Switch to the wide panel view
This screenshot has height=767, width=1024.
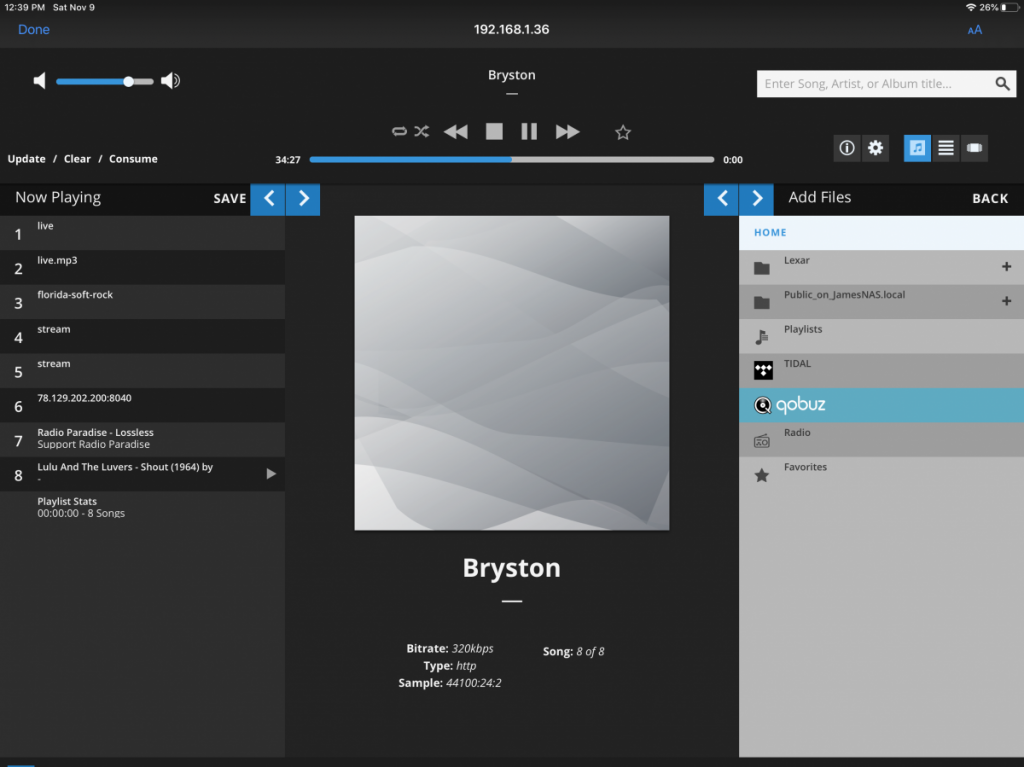tap(974, 148)
